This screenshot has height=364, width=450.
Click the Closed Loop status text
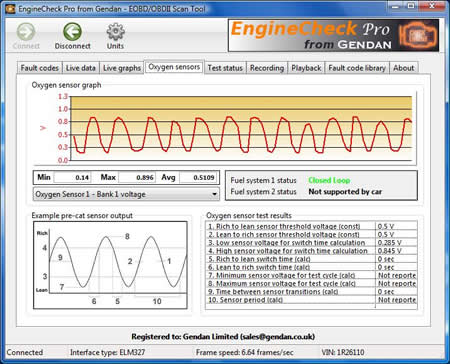pos(329,180)
